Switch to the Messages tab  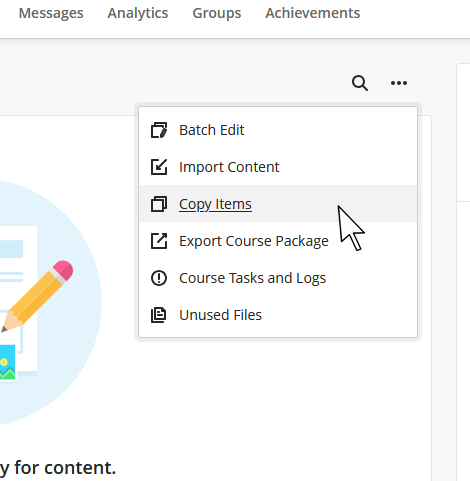[51, 13]
